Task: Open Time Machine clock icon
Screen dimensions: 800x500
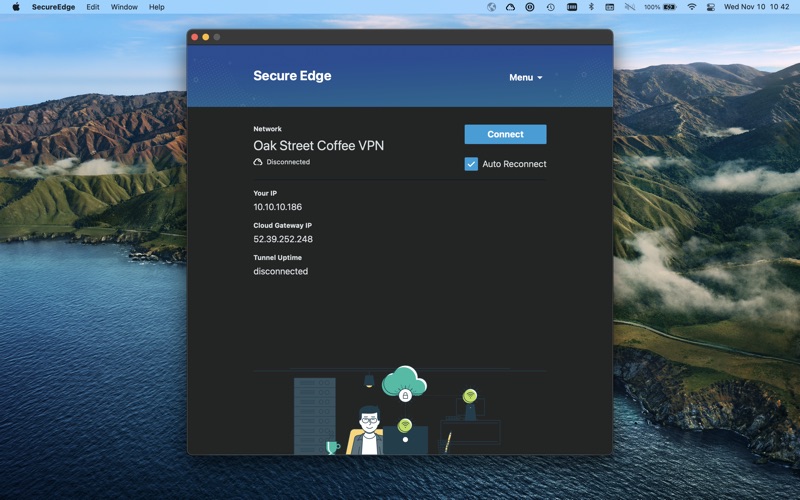Action: coord(551,7)
